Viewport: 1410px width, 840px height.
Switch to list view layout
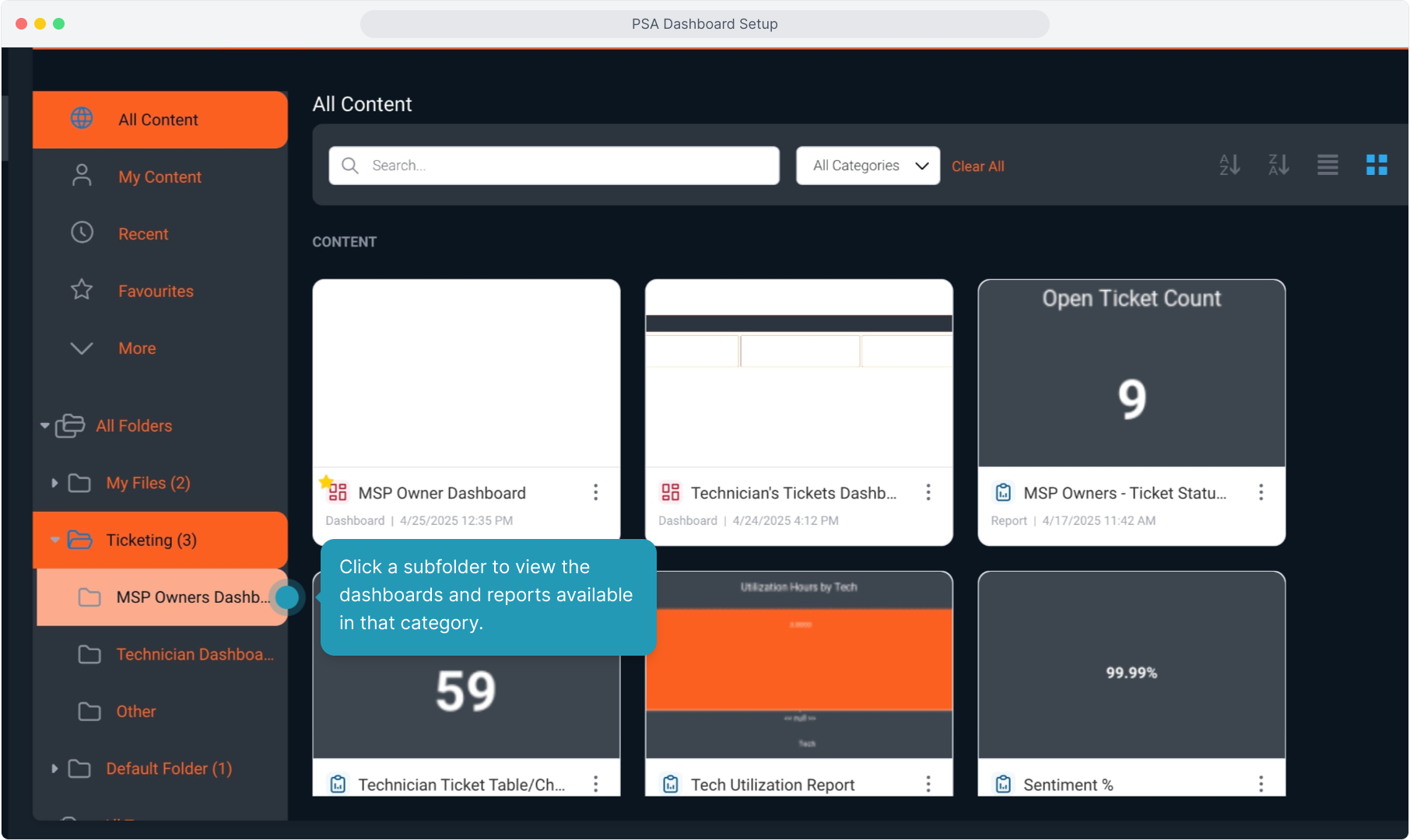[x=1328, y=165]
